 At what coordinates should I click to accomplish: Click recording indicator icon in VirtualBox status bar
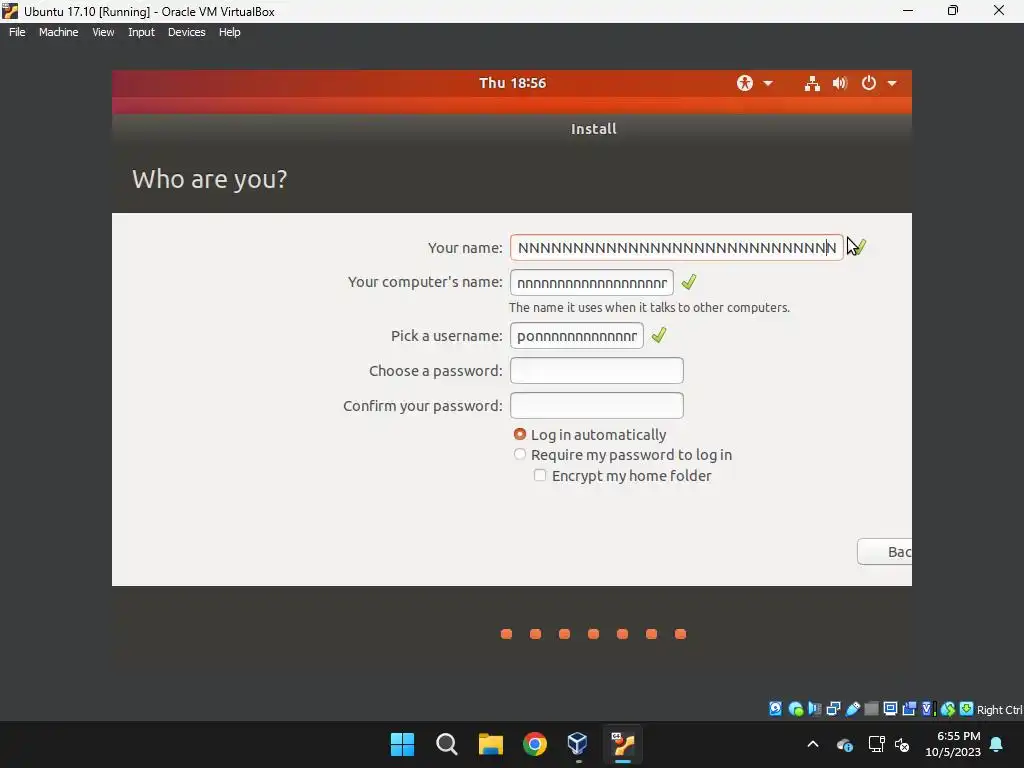click(909, 709)
